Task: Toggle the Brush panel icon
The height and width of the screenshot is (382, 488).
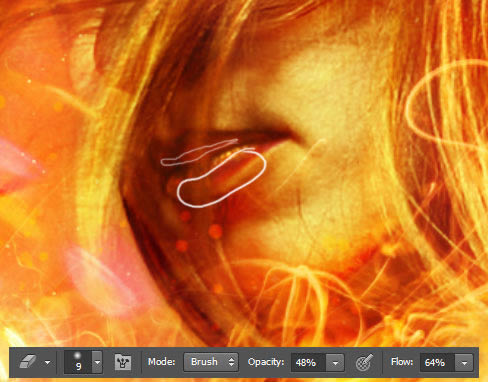Action: point(123,362)
